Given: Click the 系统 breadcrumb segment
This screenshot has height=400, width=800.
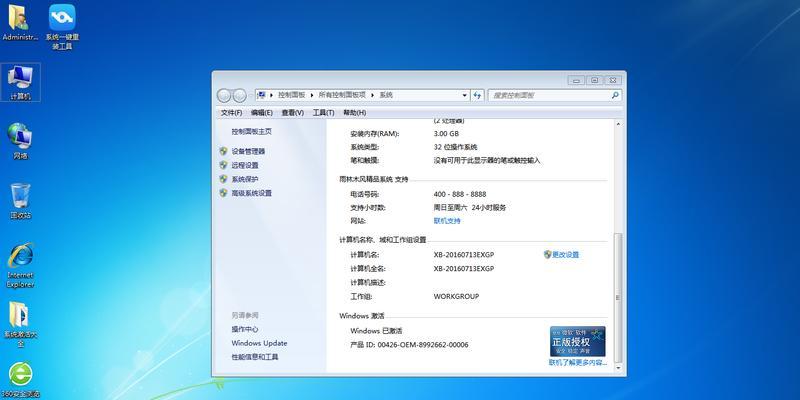Looking at the screenshot, I should coord(386,95).
